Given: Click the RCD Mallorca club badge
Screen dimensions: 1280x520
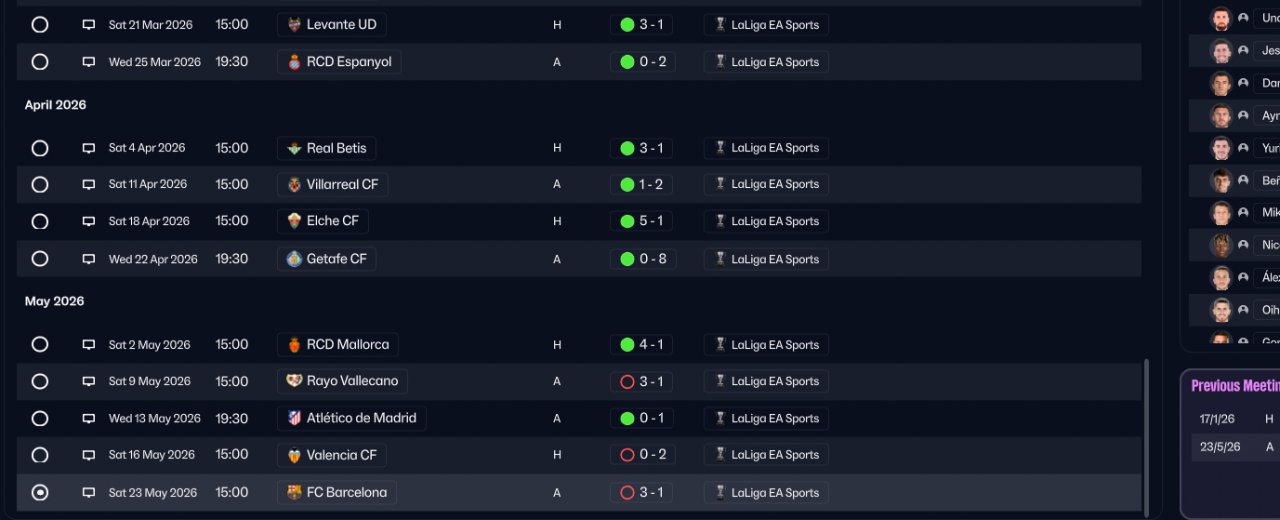Looking at the screenshot, I should click(294, 345).
